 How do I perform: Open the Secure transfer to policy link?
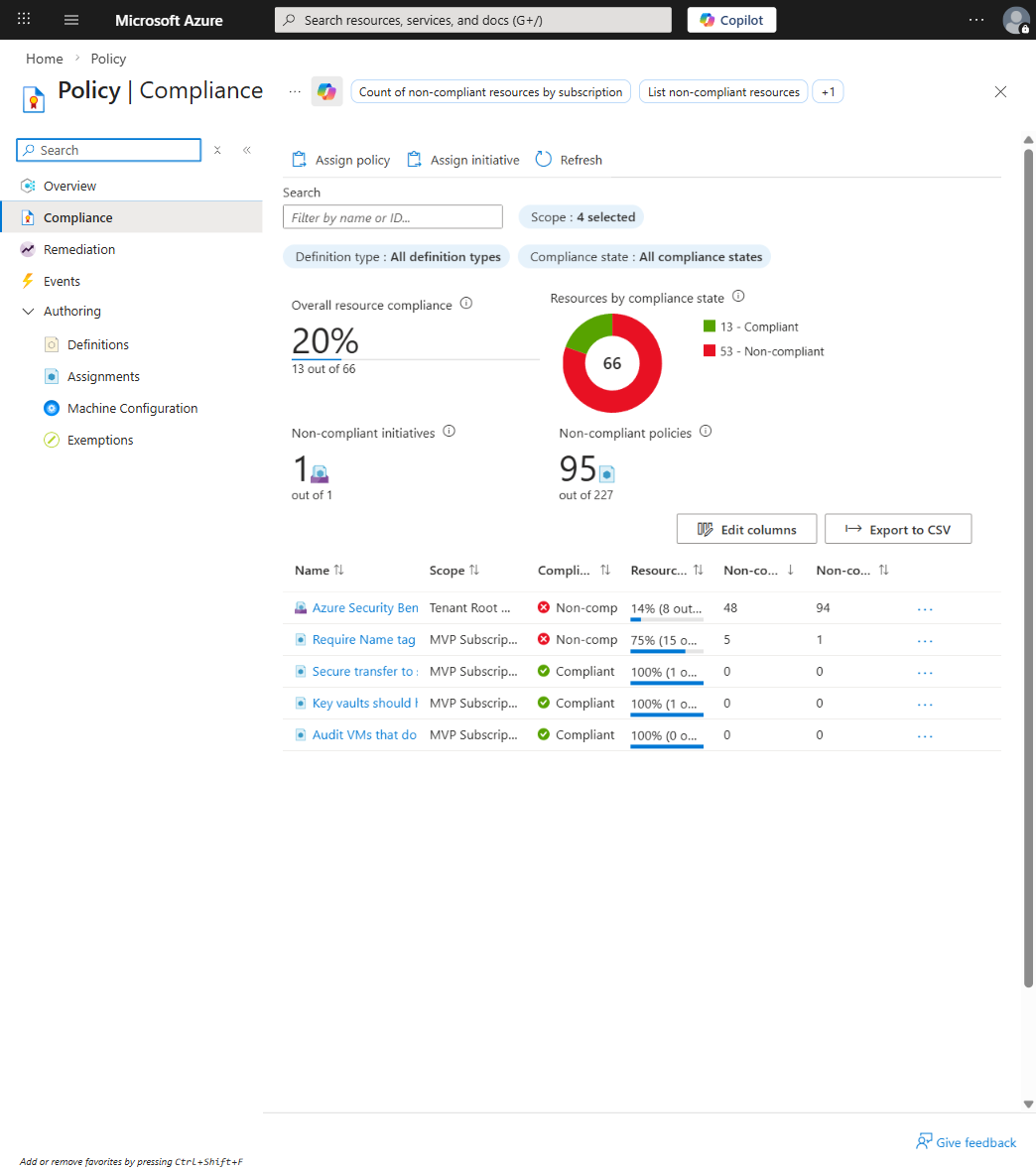(x=365, y=672)
